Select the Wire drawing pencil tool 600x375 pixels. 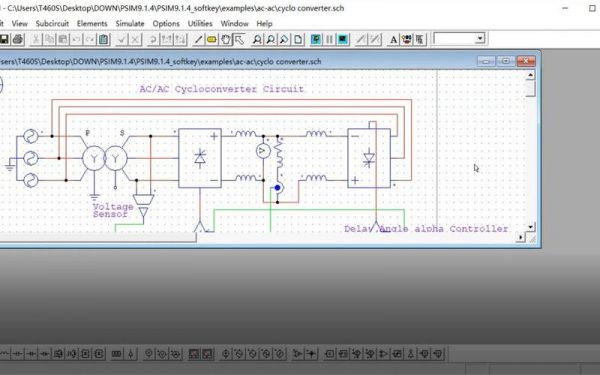(x=198, y=39)
